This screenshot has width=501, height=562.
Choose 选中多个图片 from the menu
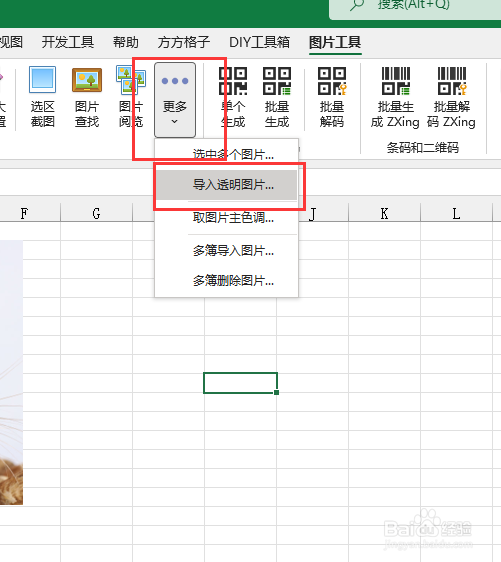click(226, 154)
